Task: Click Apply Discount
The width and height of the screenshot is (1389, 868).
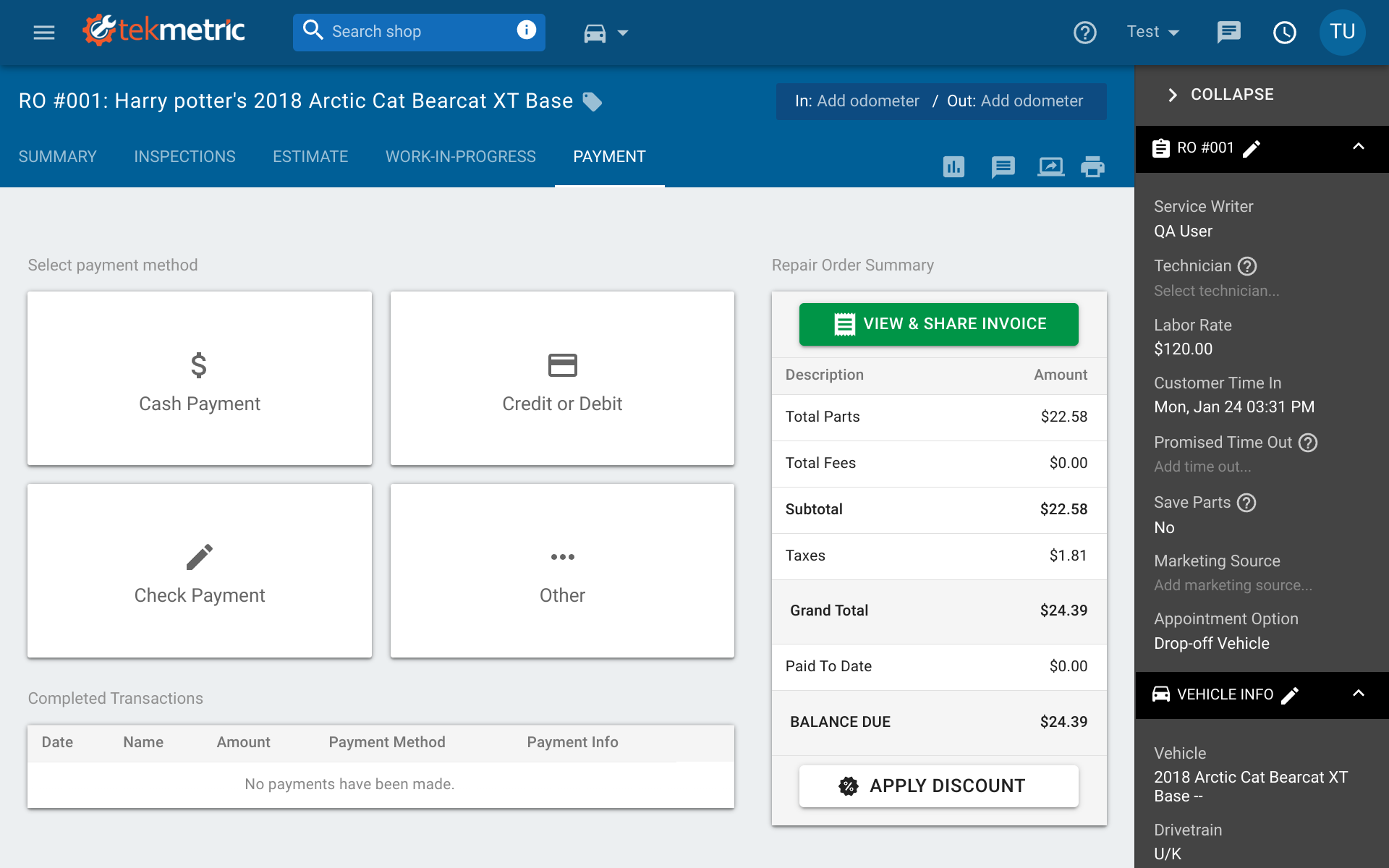Action: (x=938, y=786)
